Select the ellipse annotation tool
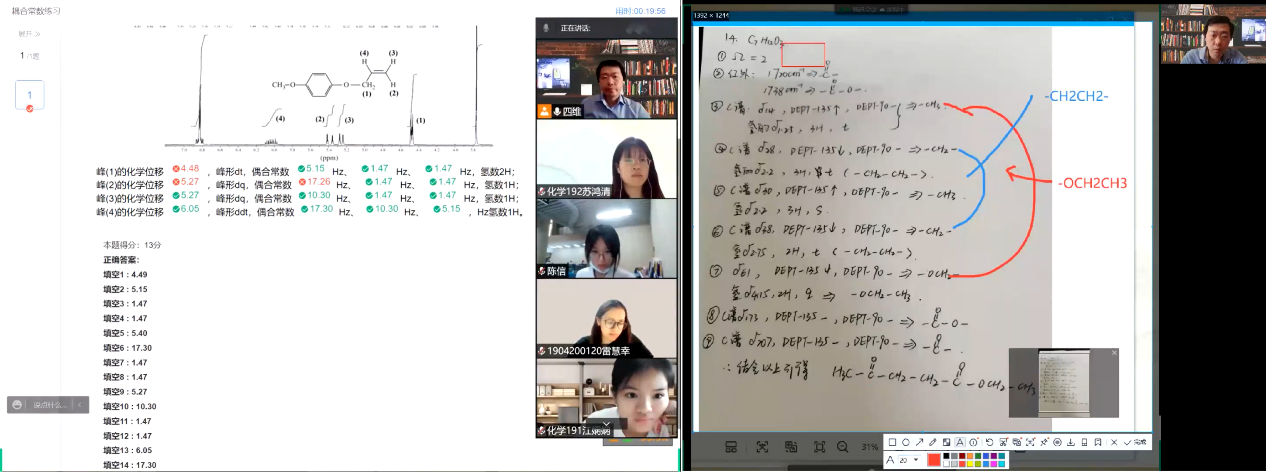Screen dimensions: 1268x472 906,442
